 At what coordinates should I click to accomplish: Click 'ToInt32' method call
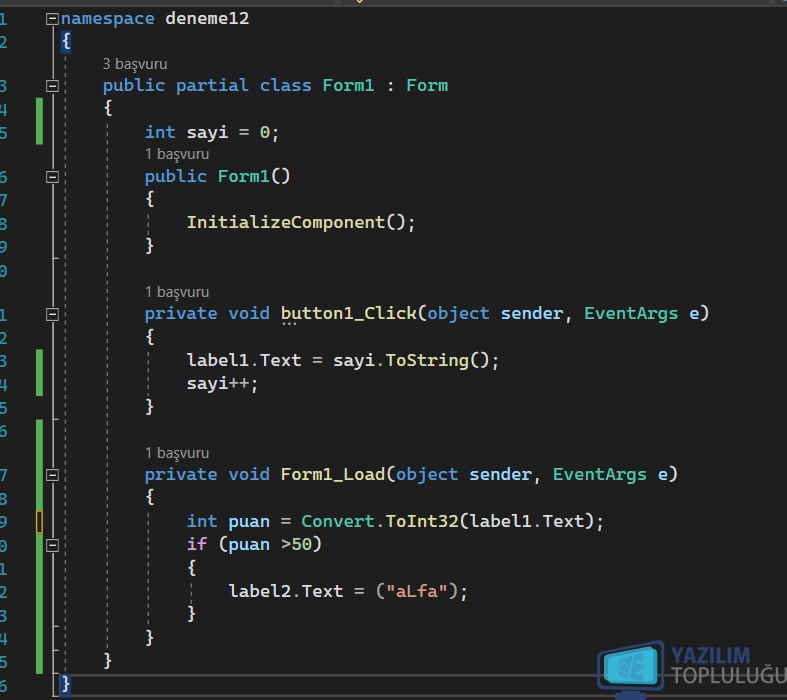pyautogui.click(x=422, y=521)
